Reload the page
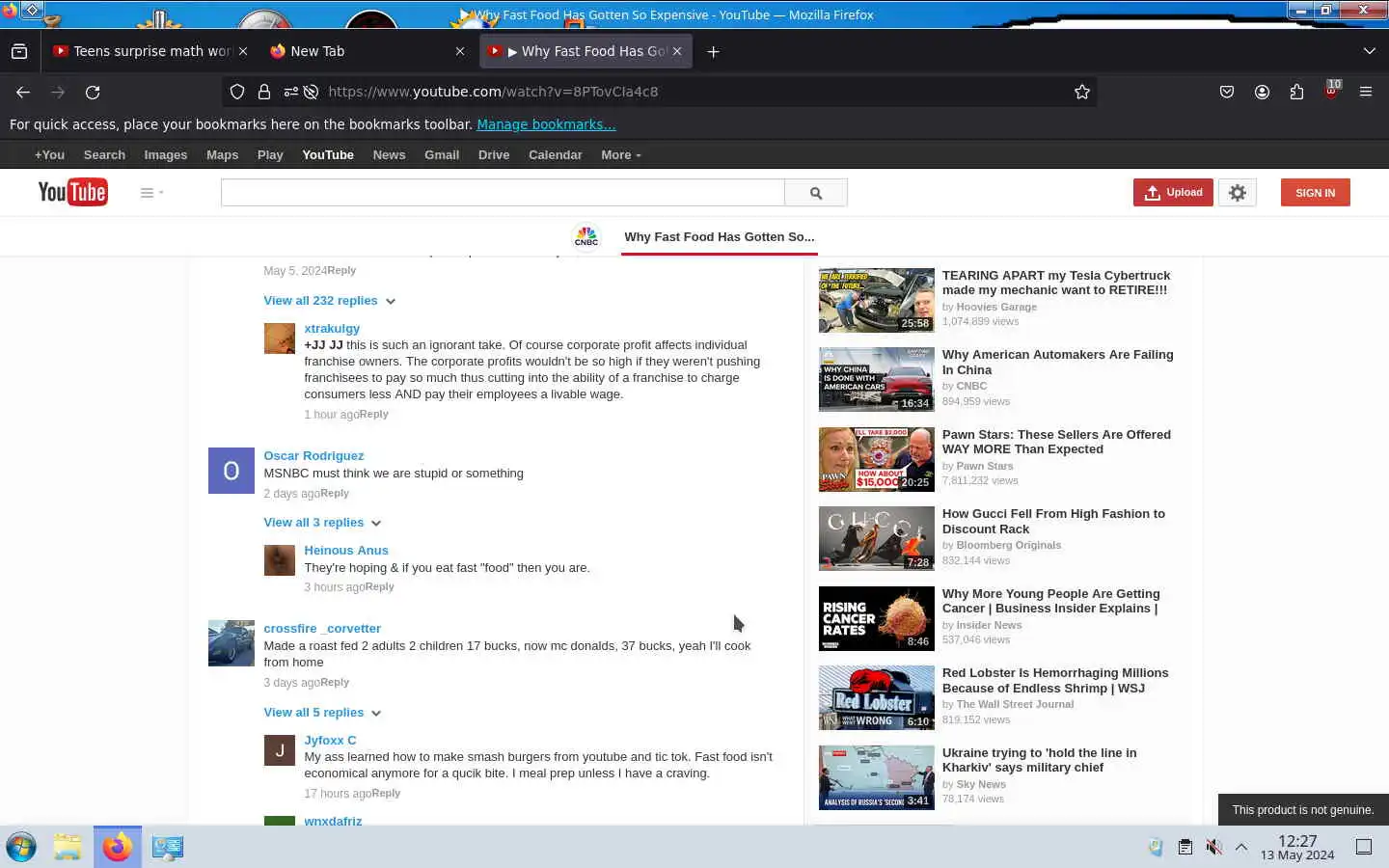Viewport: 1389px width, 868px height. click(x=93, y=92)
